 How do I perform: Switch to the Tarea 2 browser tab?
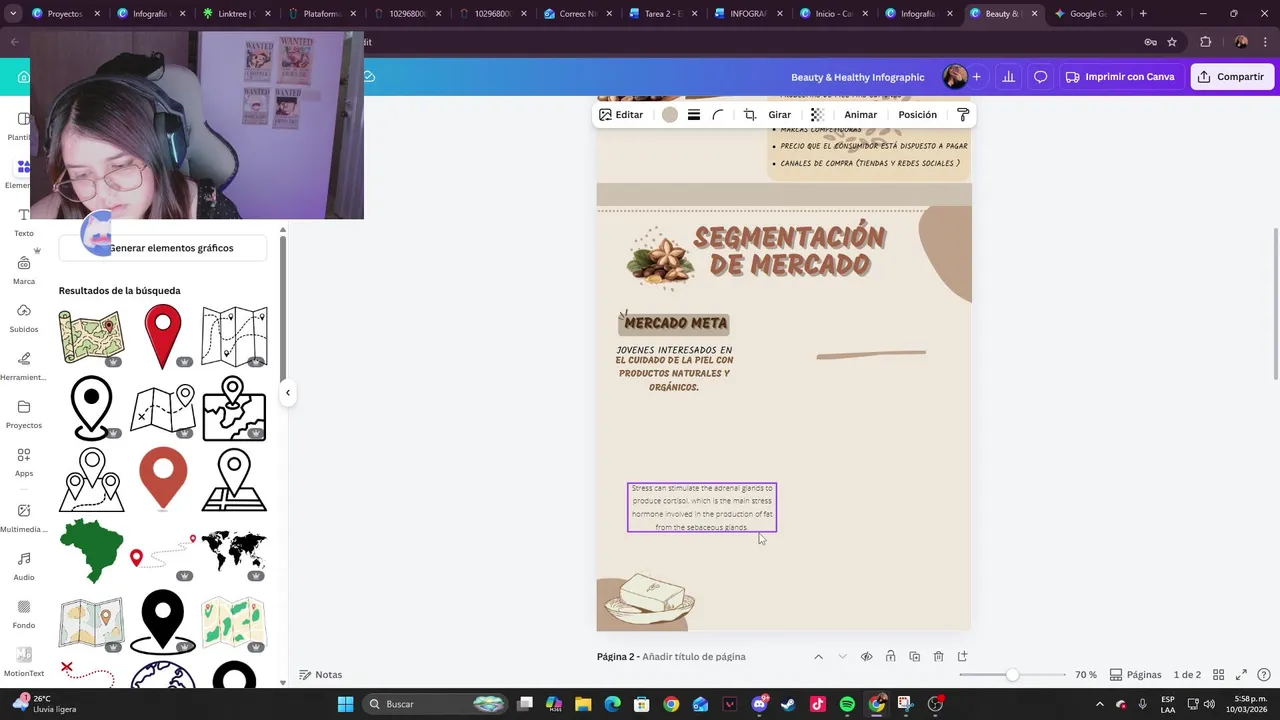coord(661,14)
